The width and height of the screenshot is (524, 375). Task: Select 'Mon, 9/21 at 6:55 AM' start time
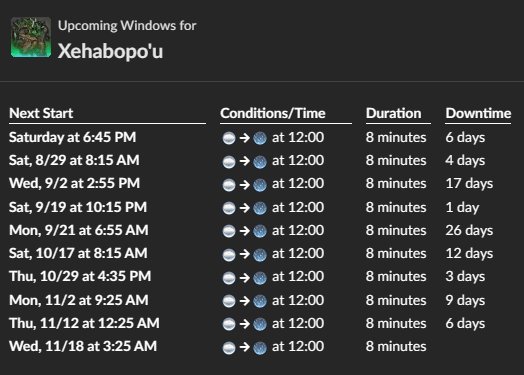79,230
